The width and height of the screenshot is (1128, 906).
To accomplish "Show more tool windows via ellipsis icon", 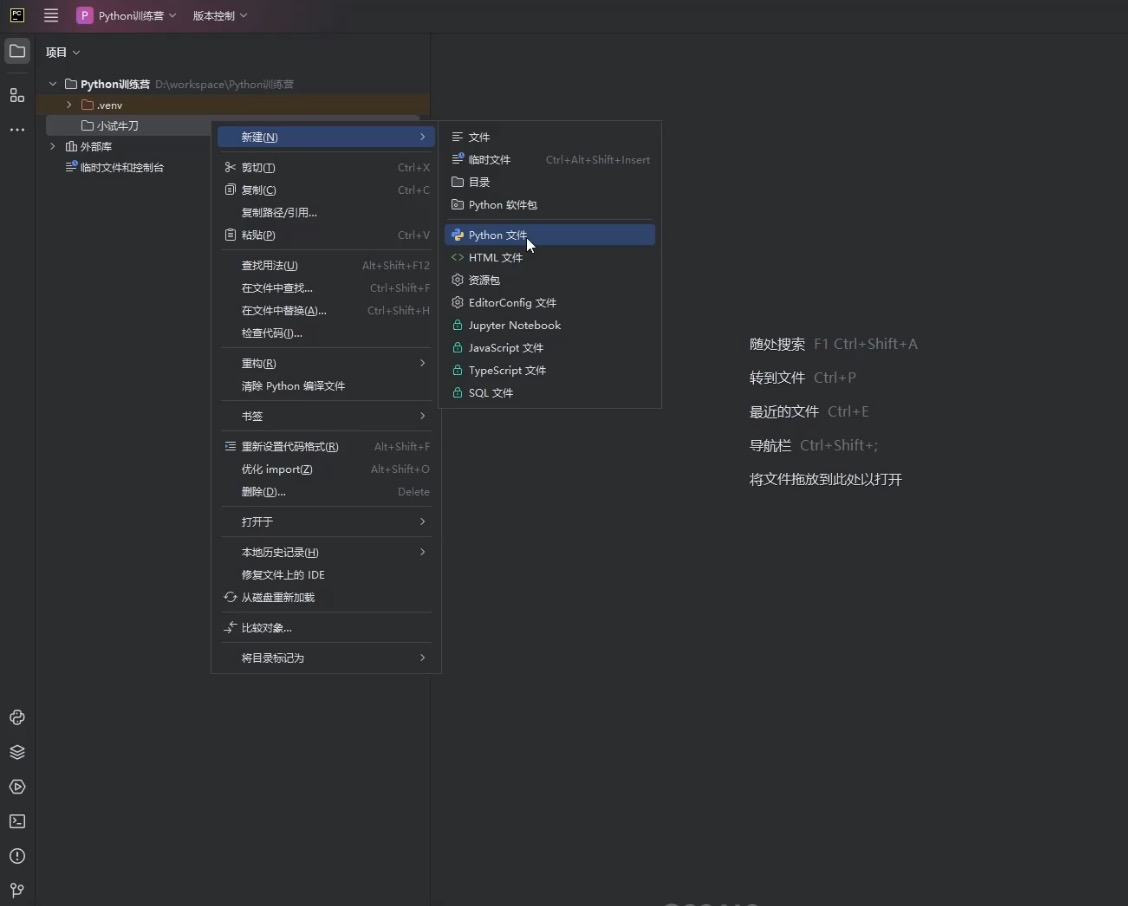I will pyautogui.click(x=16, y=130).
